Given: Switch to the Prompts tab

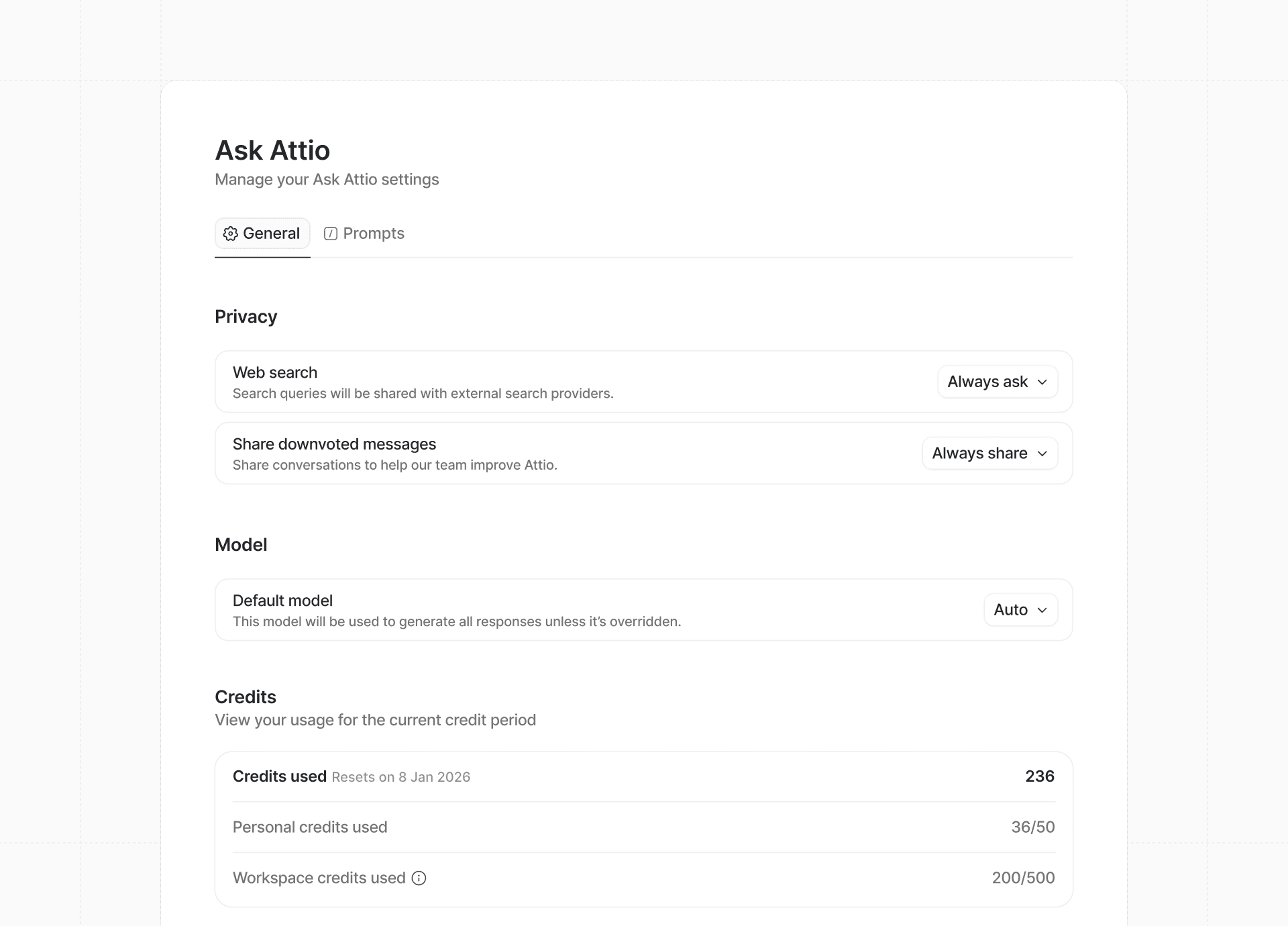Looking at the screenshot, I should (374, 233).
